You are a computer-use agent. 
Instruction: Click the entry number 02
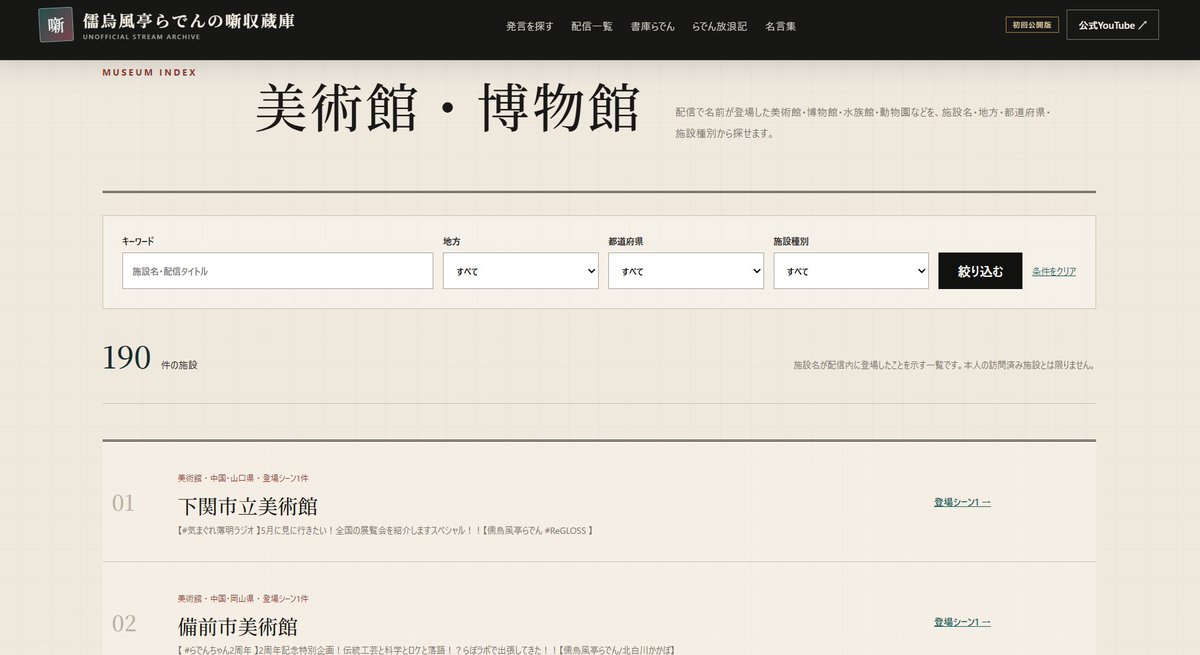tap(124, 624)
